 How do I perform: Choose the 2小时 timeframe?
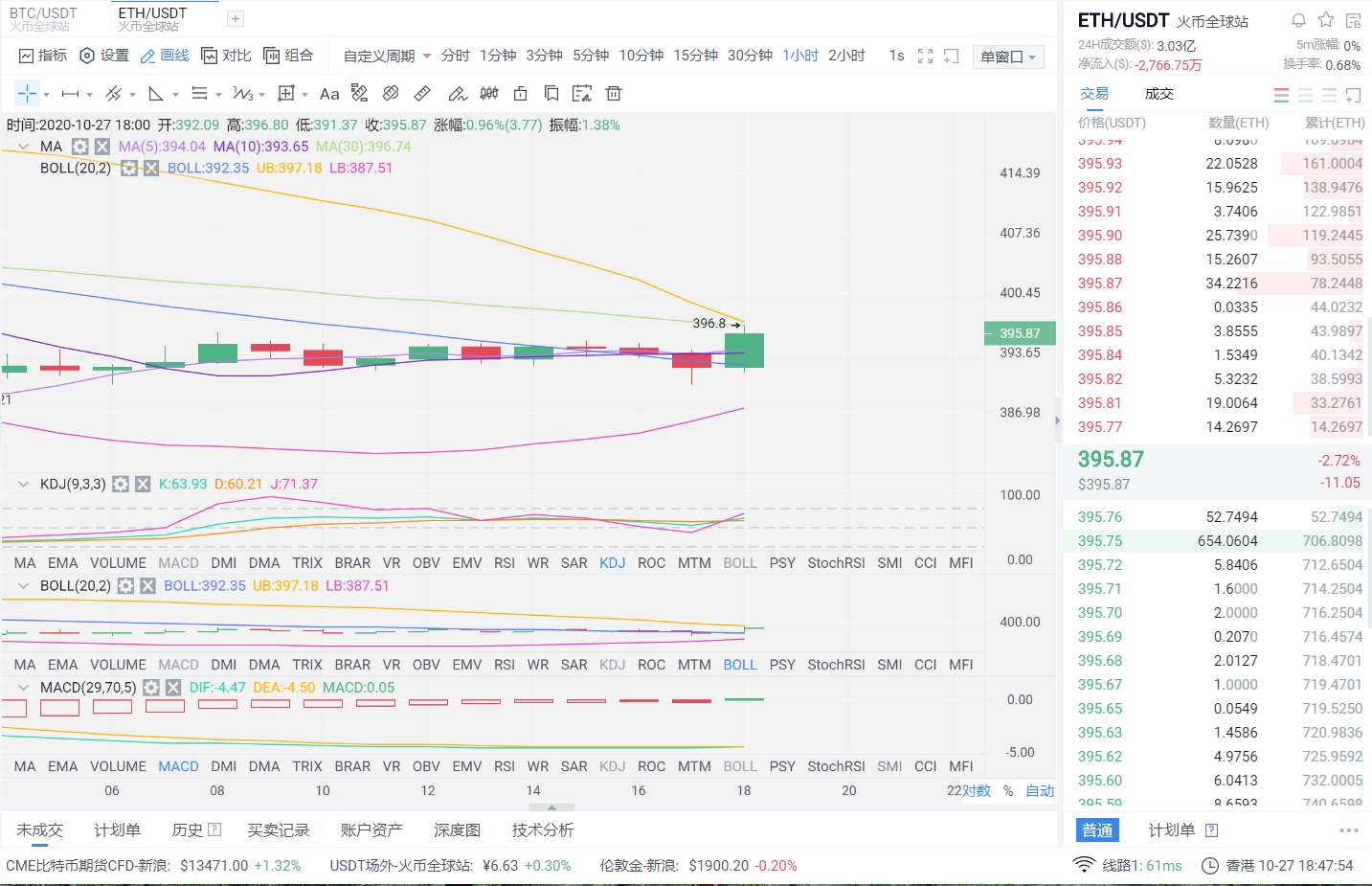pos(846,56)
